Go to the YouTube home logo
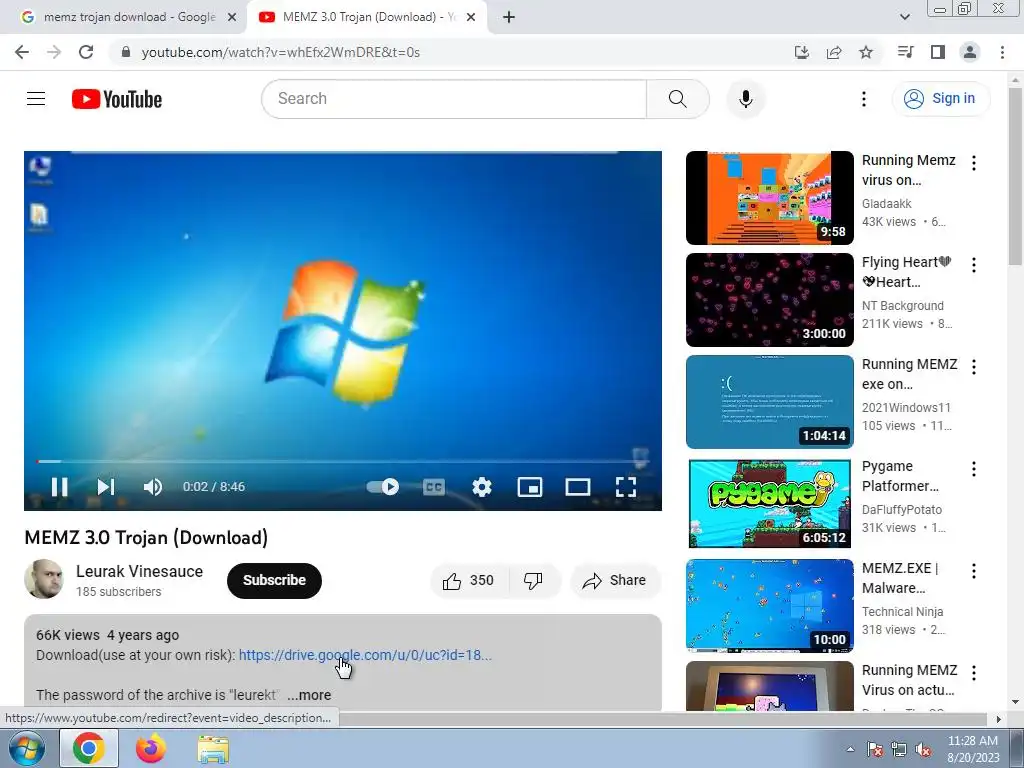Viewport: 1024px width, 768px height. tap(117, 99)
